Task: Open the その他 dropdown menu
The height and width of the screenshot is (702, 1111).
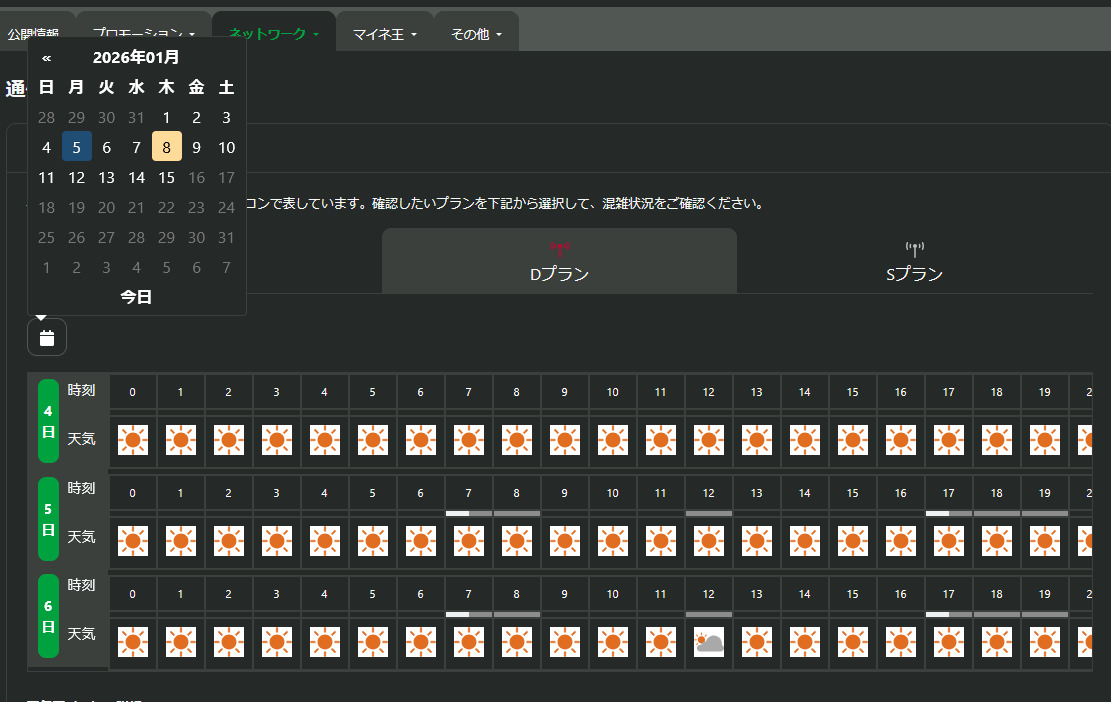Action: 476,34
